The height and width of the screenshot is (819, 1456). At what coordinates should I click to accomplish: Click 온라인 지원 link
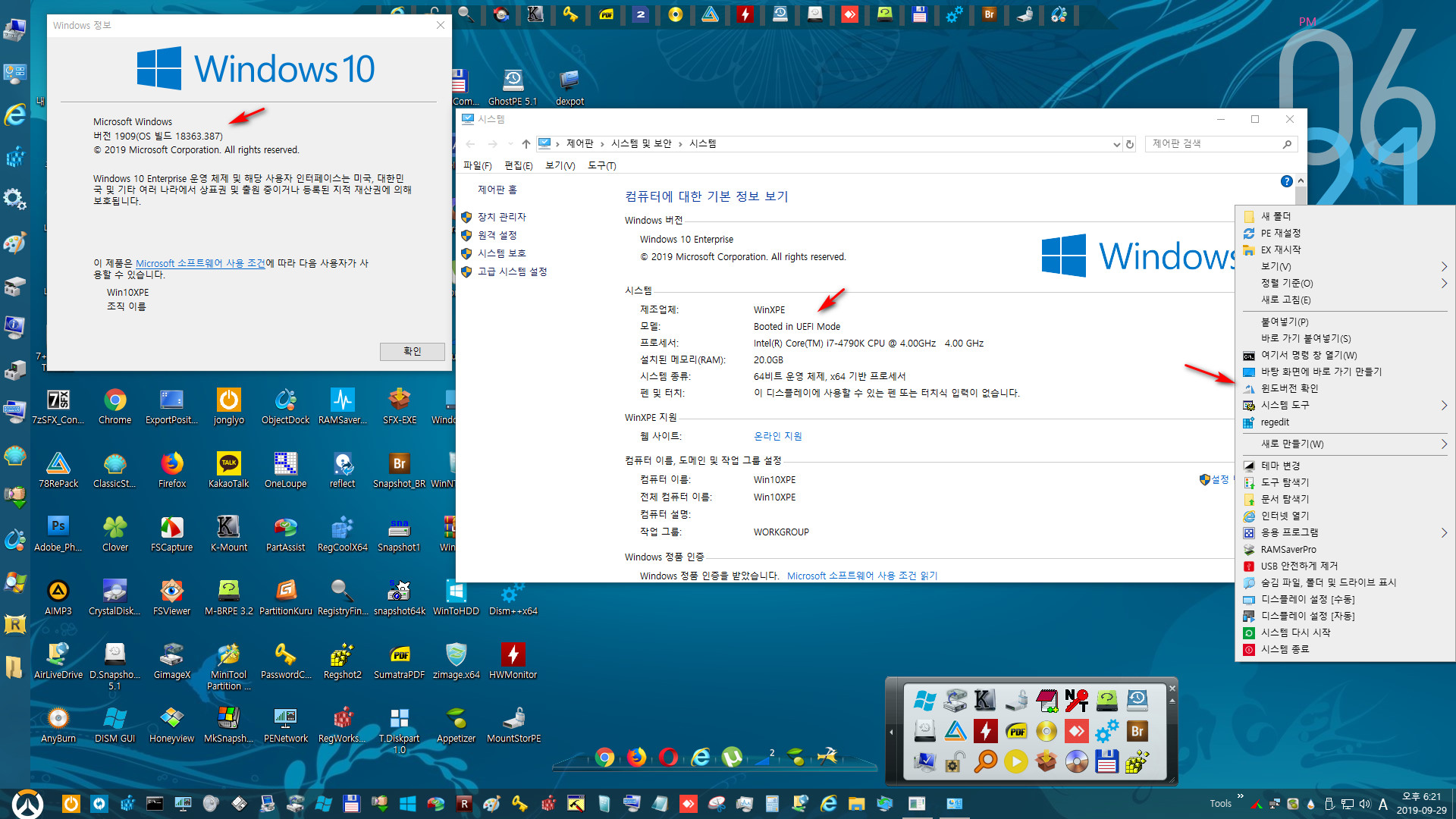[777, 436]
